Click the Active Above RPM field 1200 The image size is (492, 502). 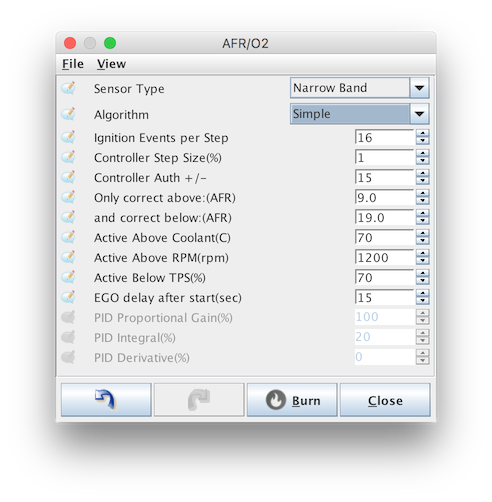[x=385, y=257]
